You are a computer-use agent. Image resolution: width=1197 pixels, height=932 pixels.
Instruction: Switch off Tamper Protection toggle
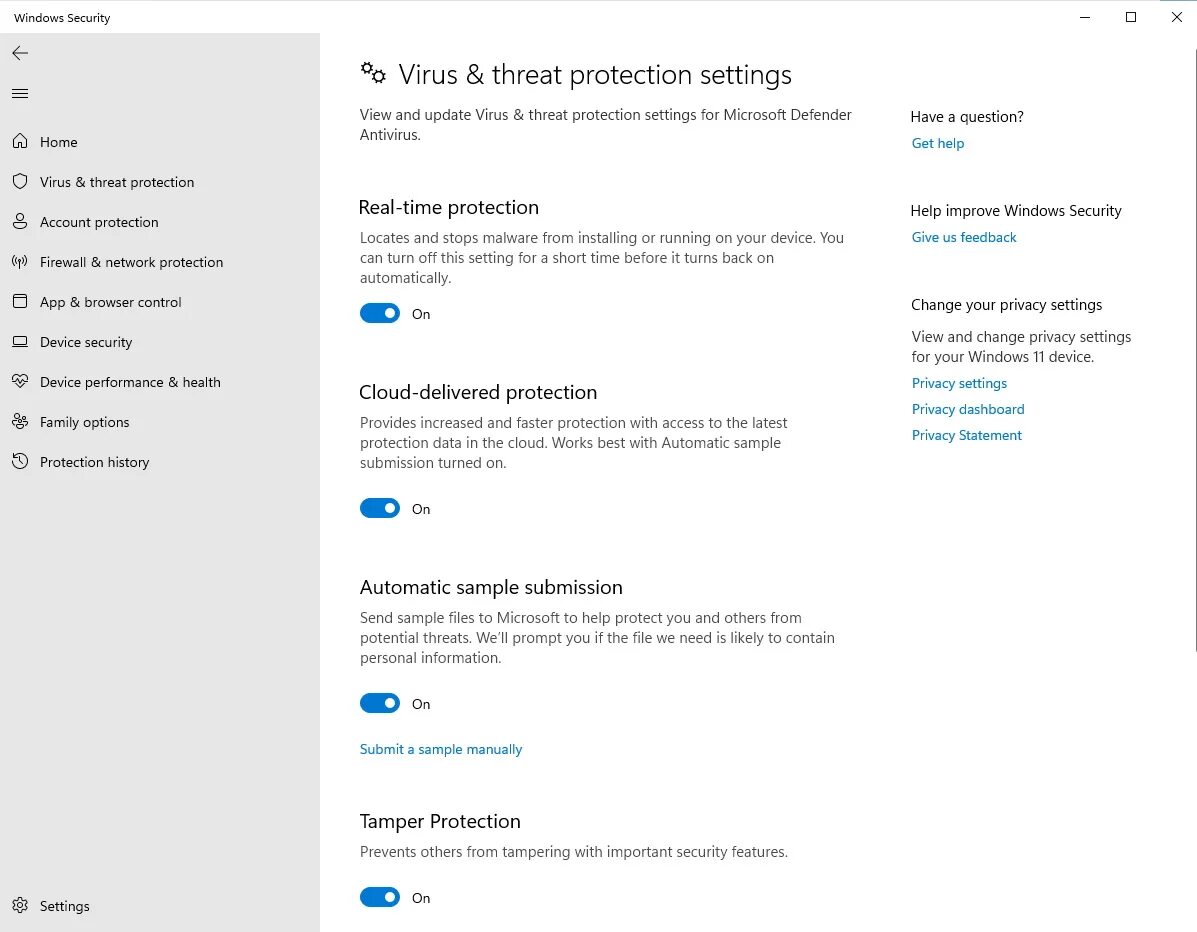(380, 898)
